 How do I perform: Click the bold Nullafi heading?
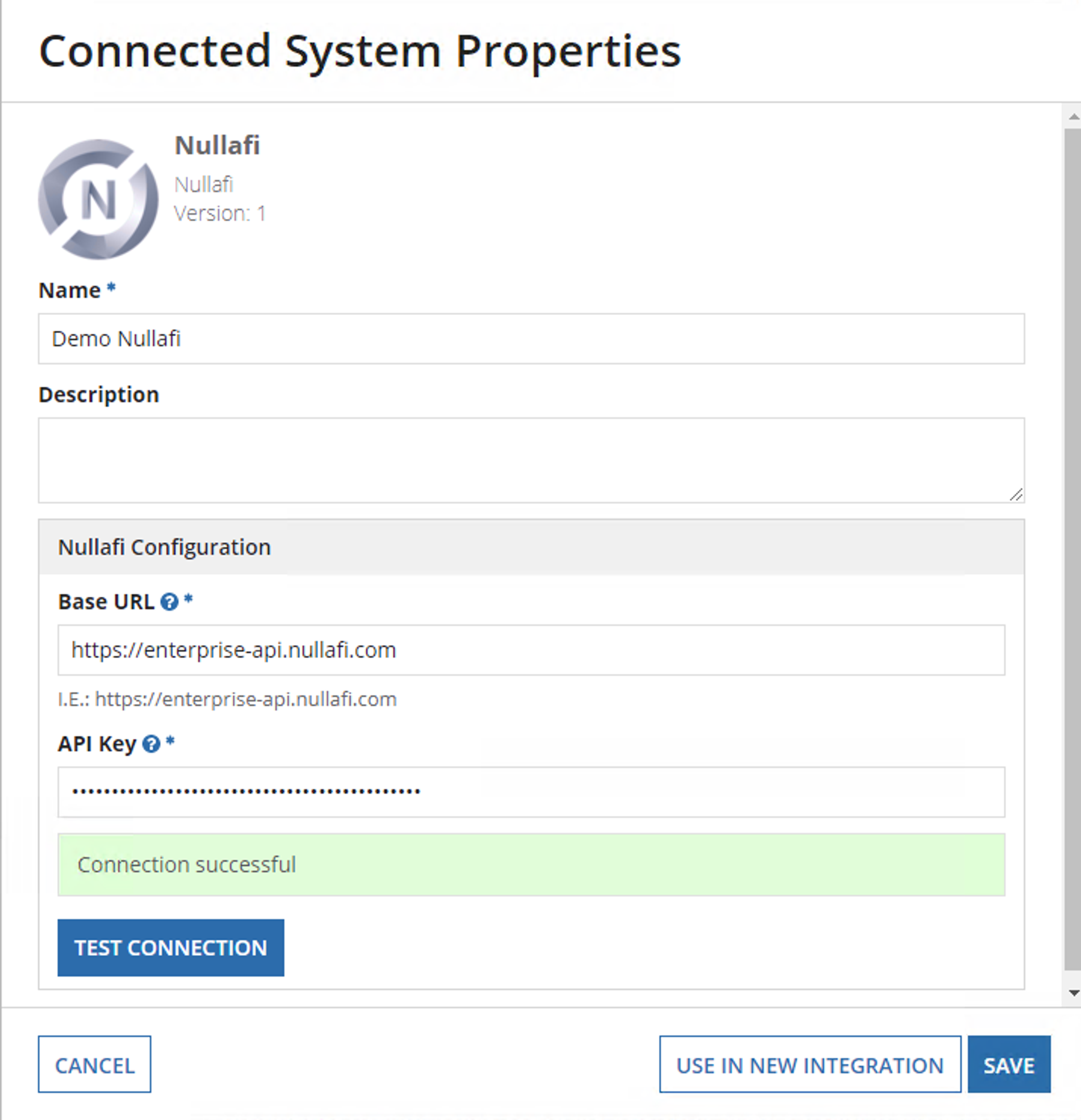pyautogui.click(x=217, y=145)
